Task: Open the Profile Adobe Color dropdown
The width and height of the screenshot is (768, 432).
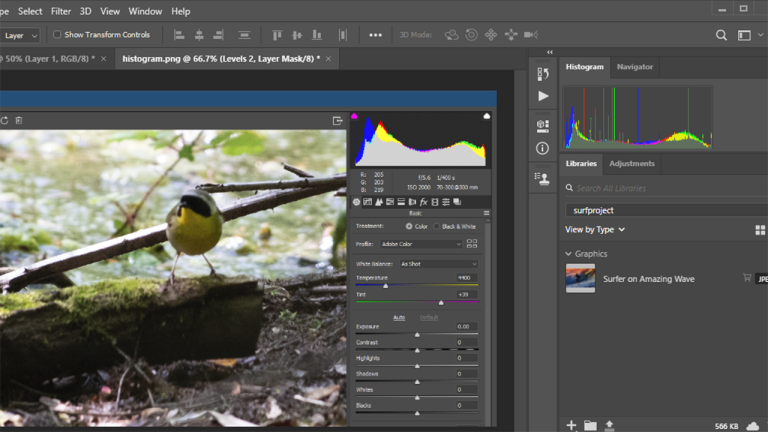Action: coord(421,244)
